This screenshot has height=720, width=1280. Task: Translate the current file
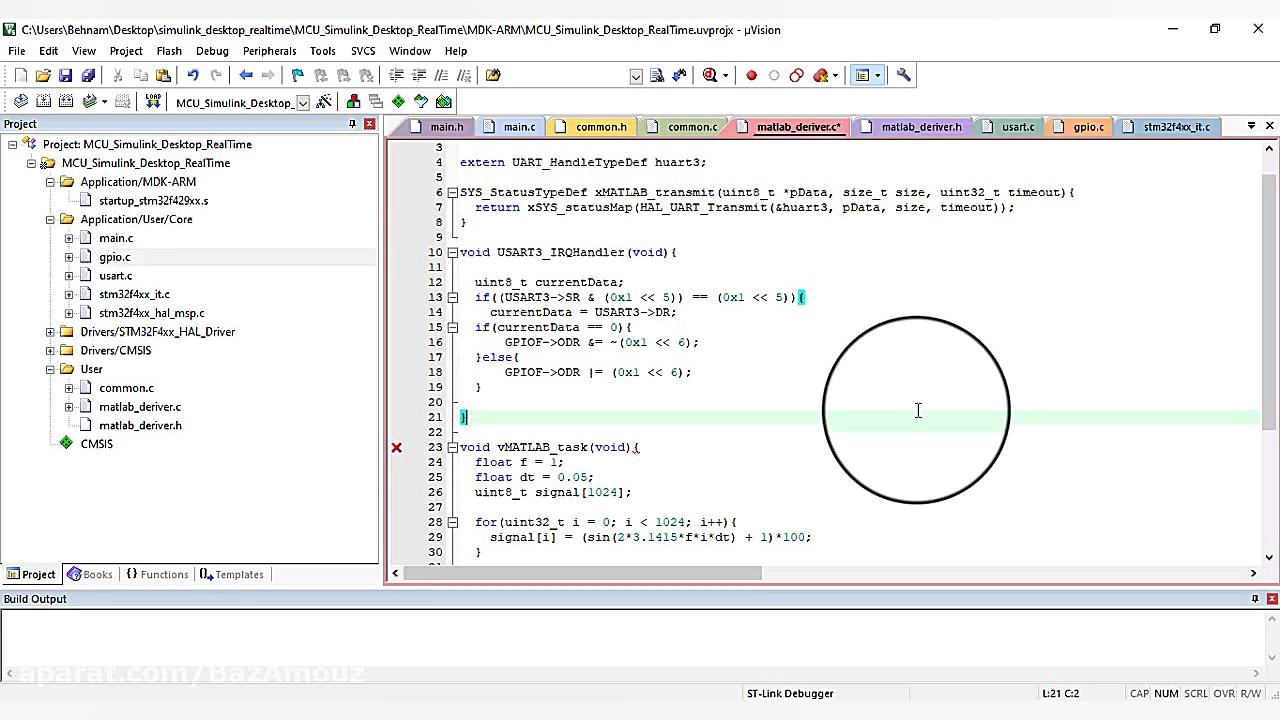[x=21, y=101]
